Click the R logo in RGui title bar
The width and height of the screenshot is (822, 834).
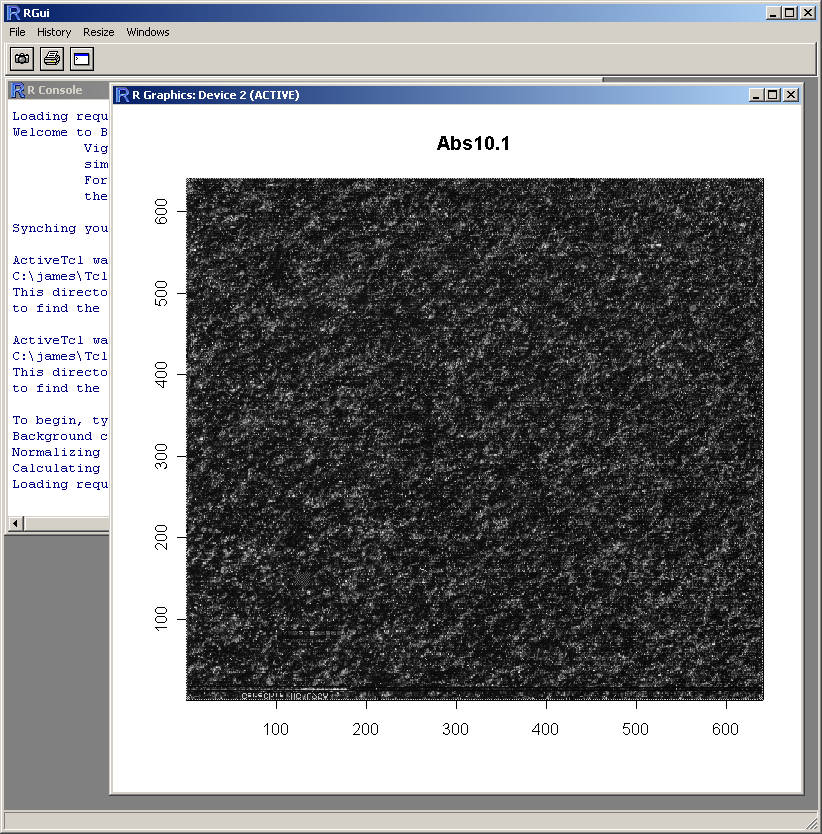(12, 12)
